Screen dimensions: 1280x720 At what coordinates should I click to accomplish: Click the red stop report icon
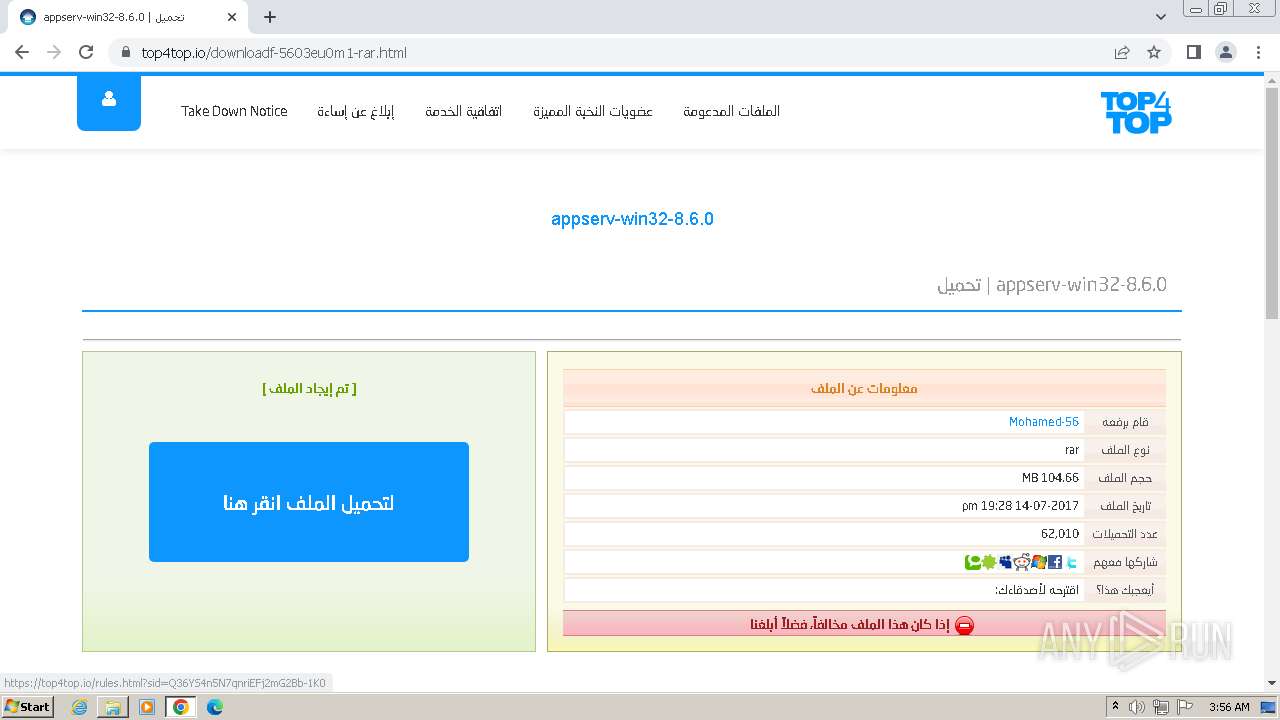coord(964,625)
